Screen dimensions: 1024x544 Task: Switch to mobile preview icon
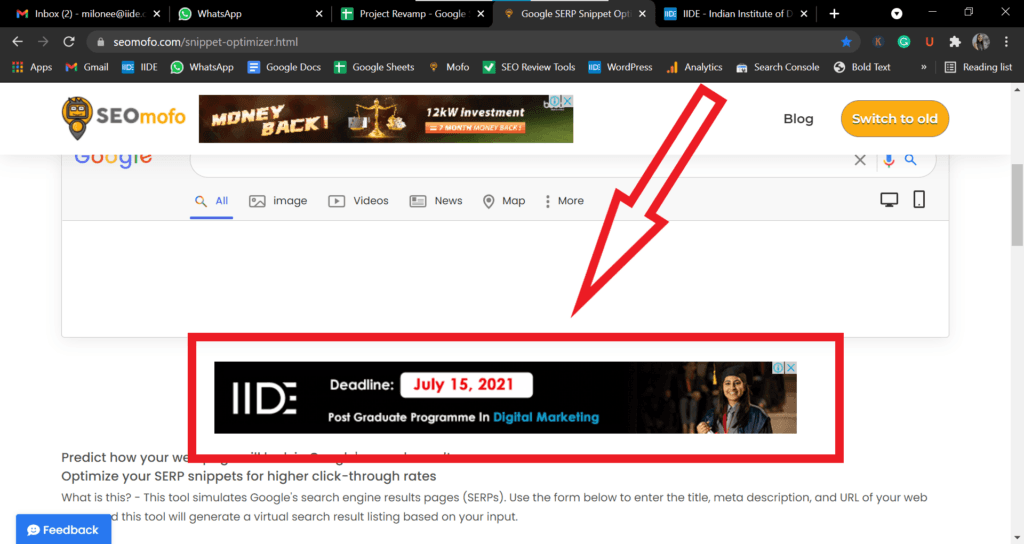tap(919, 199)
